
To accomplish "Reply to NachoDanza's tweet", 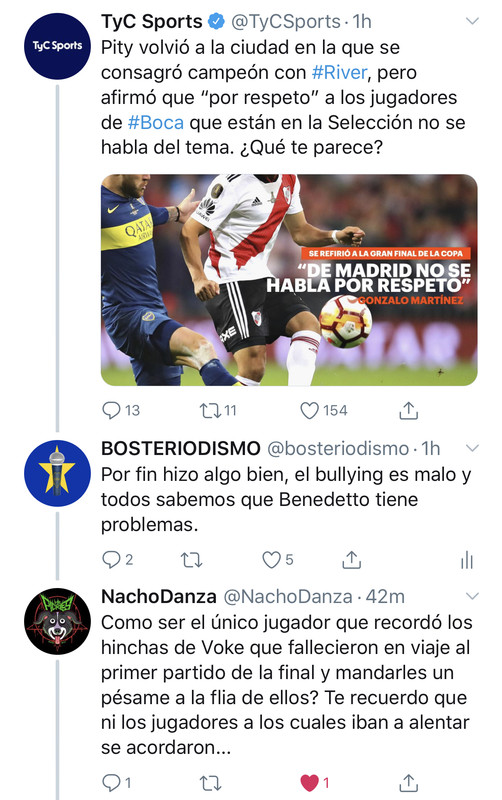I will point(111,783).
